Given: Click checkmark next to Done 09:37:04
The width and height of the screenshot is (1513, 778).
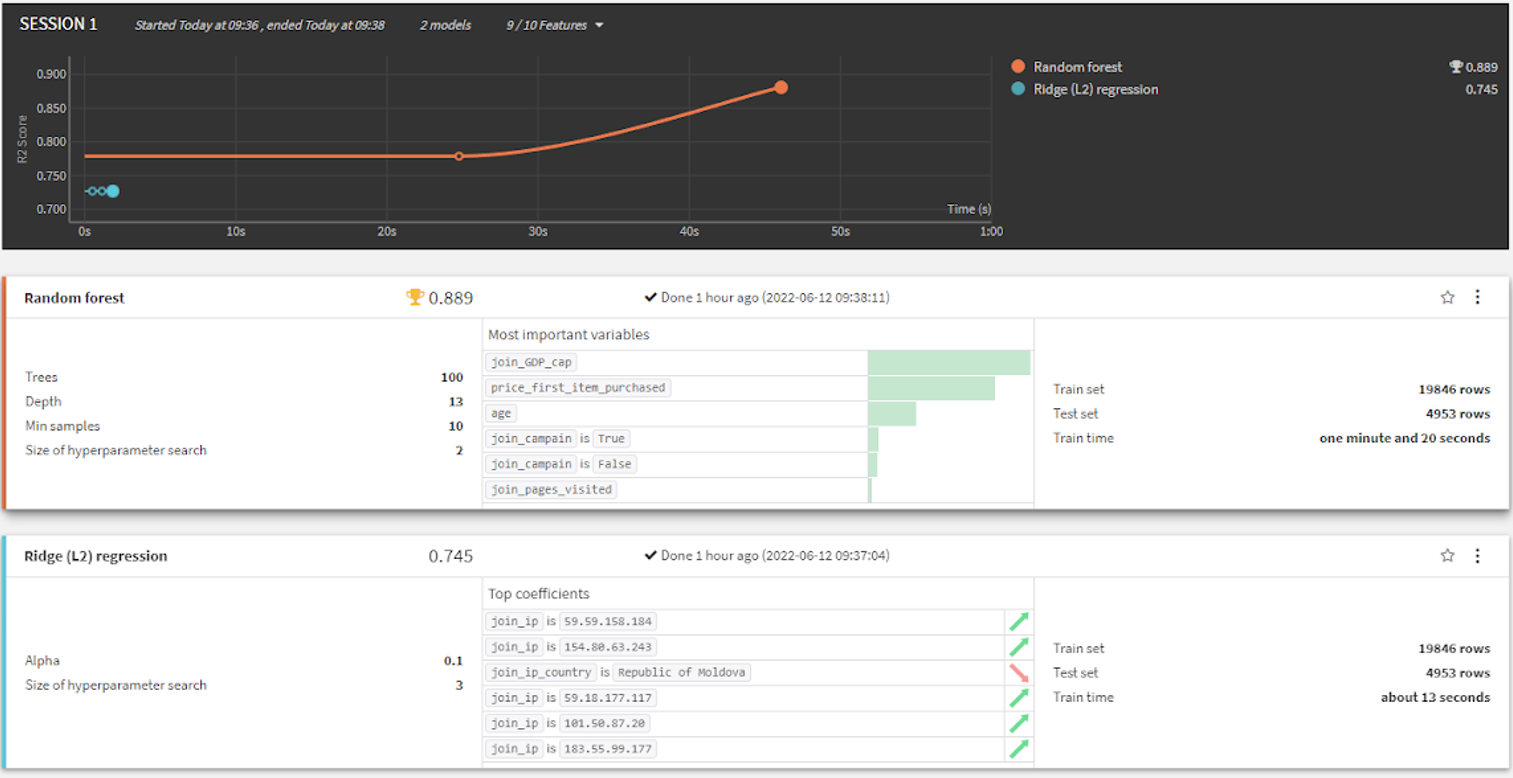Looking at the screenshot, I should coord(651,556).
